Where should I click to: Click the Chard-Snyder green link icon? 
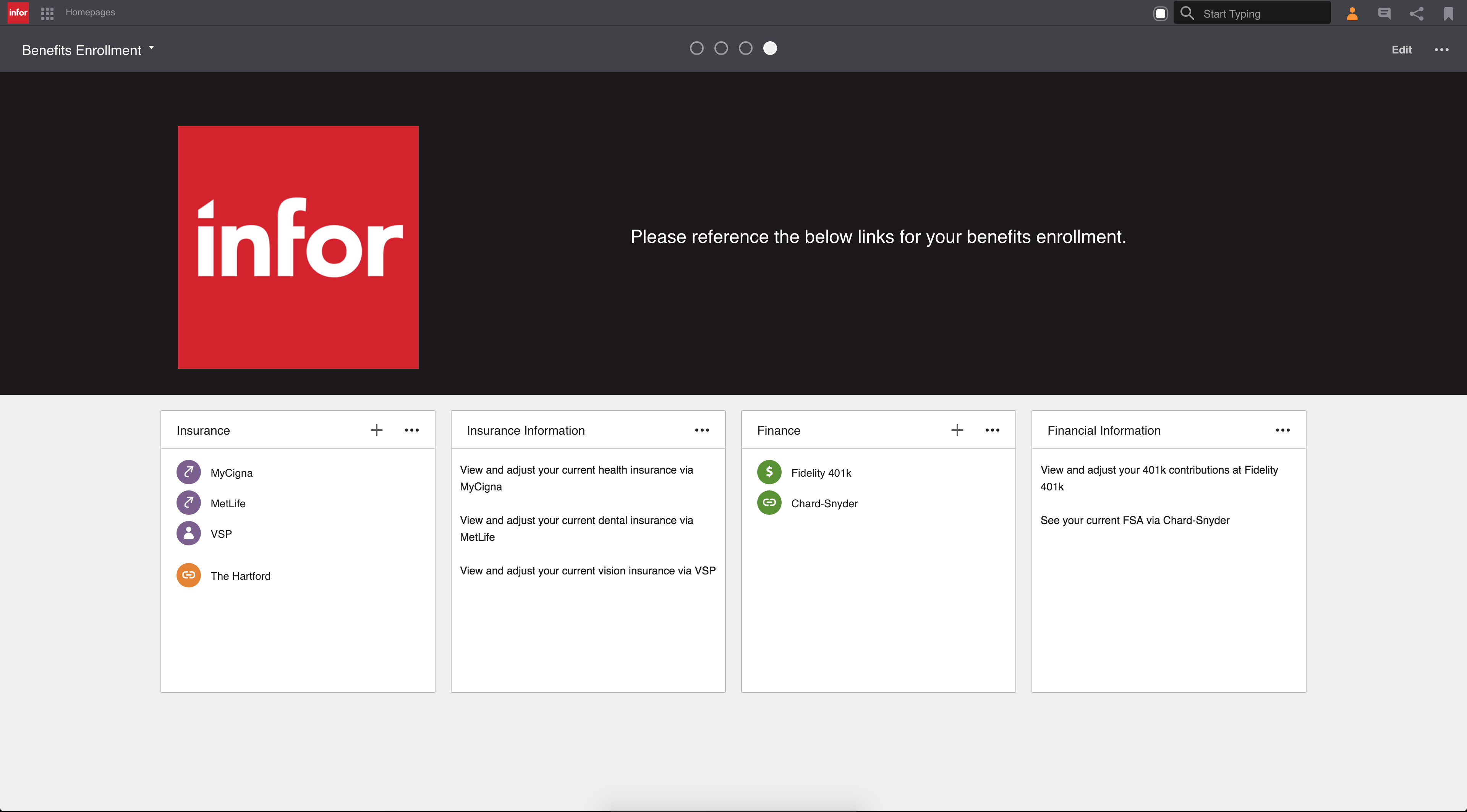pos(769,503)
